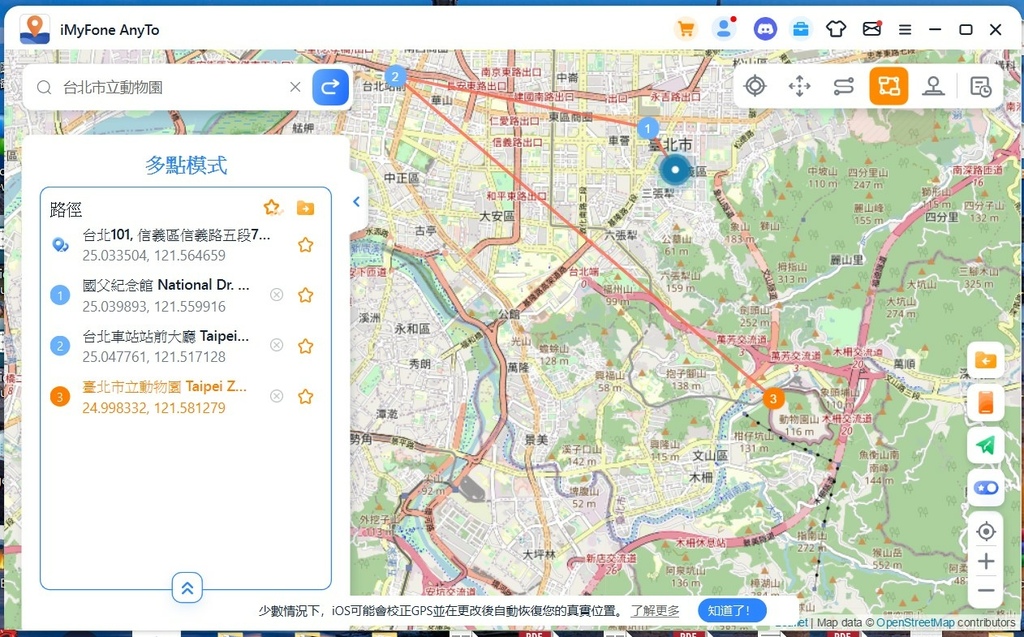Open Discord community icon

click(765, 29)
